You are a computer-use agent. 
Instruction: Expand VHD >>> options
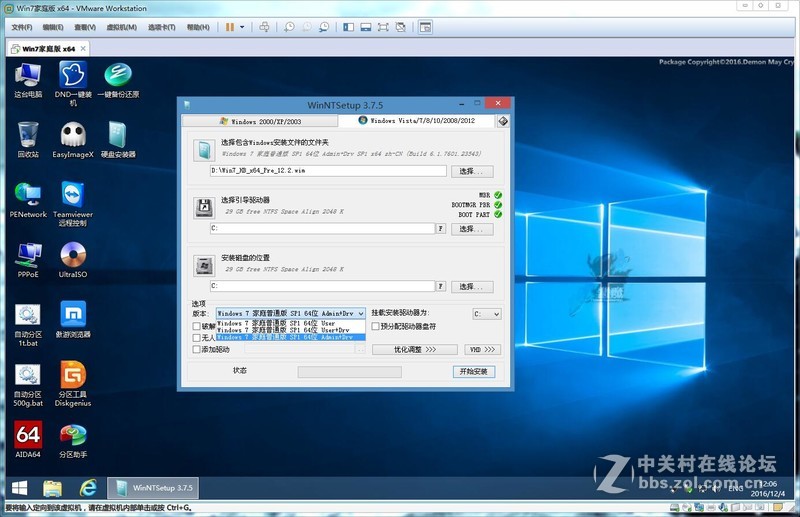pos(482,350)
